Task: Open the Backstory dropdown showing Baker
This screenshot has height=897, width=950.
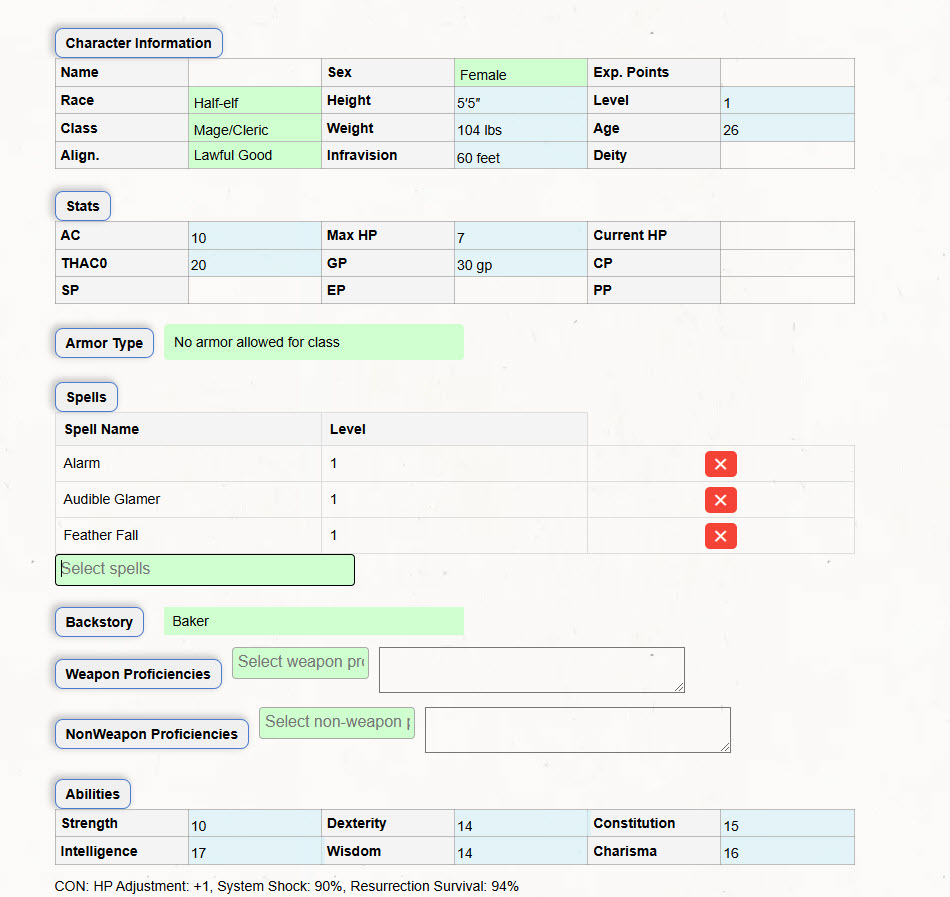Action: click(x=314, y=621)
